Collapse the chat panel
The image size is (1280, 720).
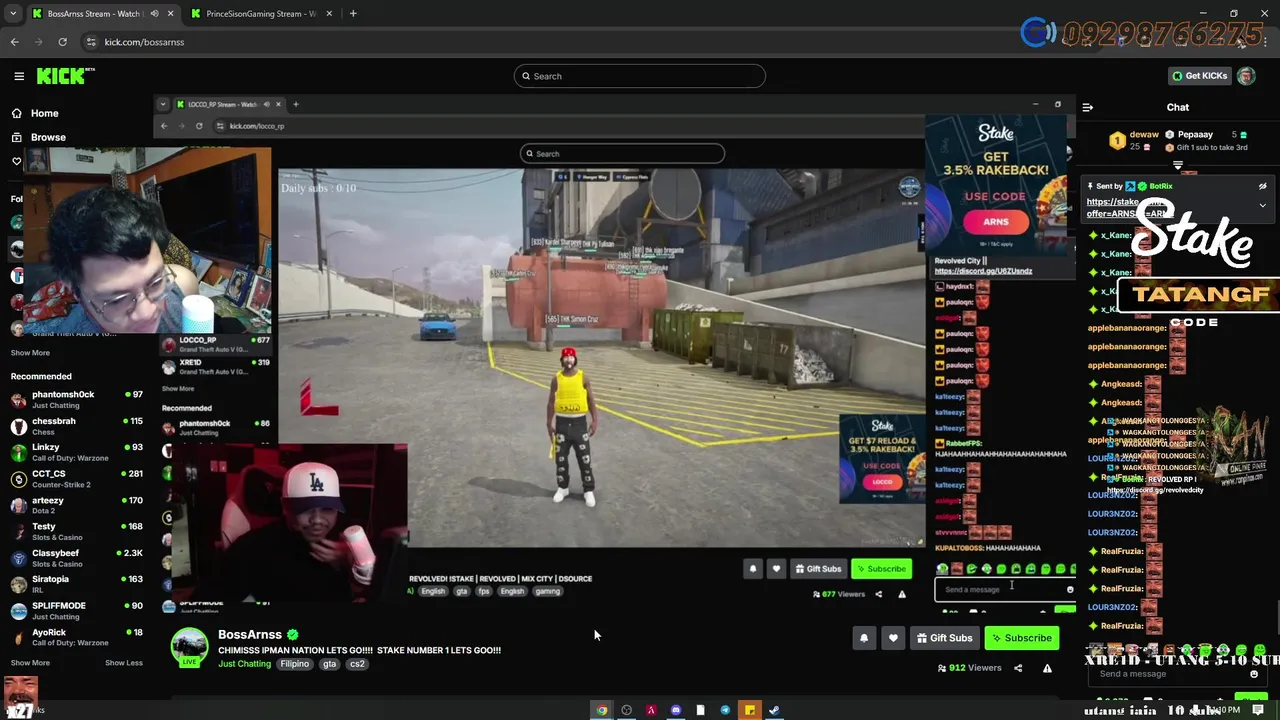tap(1088, 107)
